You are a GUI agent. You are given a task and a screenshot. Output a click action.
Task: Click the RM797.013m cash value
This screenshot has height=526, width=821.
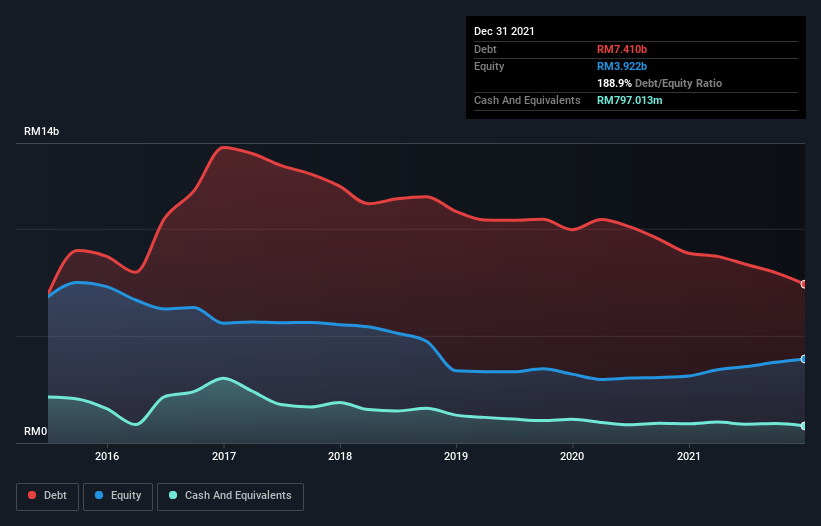click(x=630, y=100)
